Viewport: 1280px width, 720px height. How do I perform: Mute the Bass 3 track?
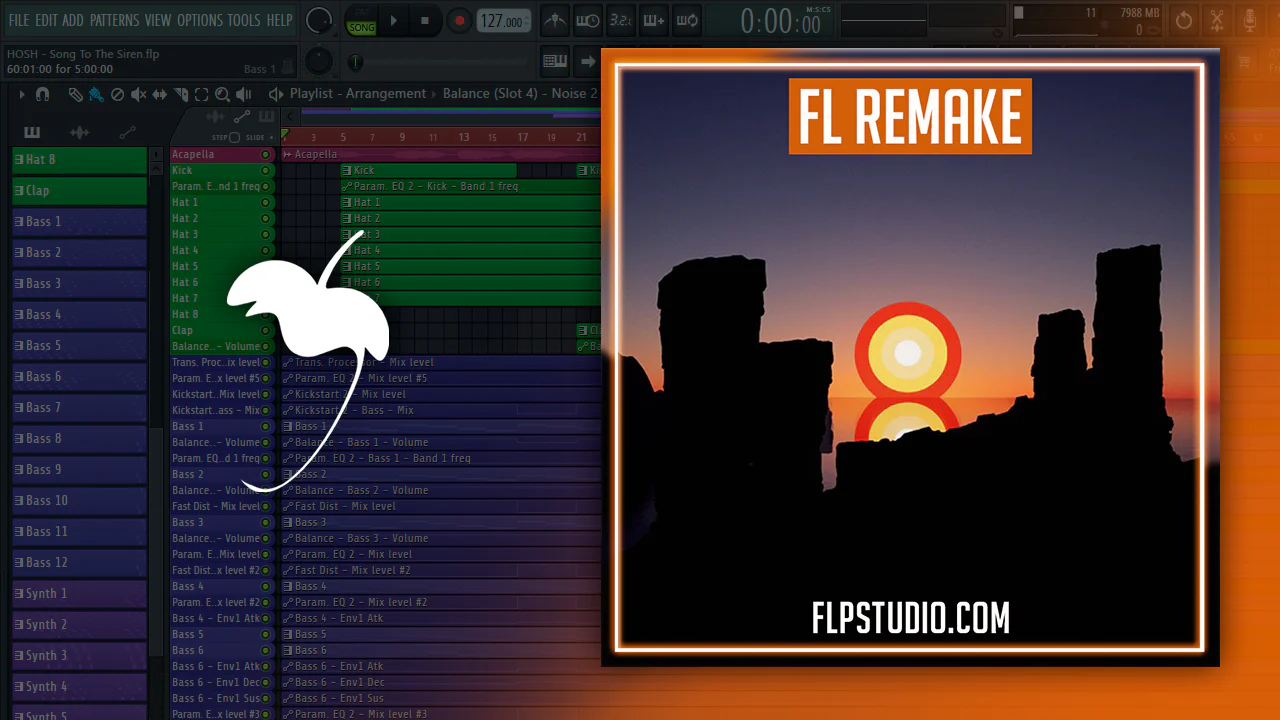tap(265, 523)
